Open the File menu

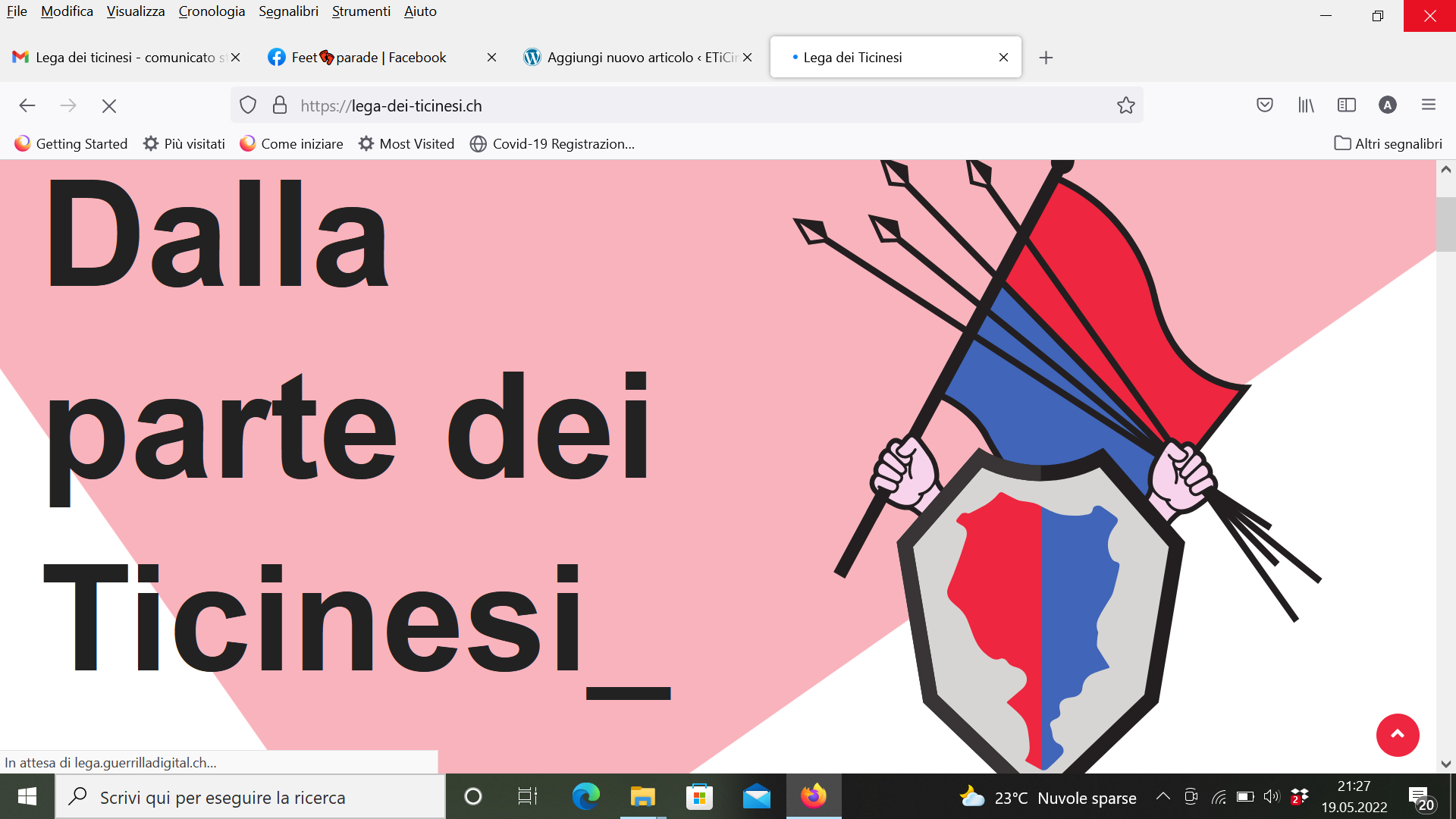(17, 11)
